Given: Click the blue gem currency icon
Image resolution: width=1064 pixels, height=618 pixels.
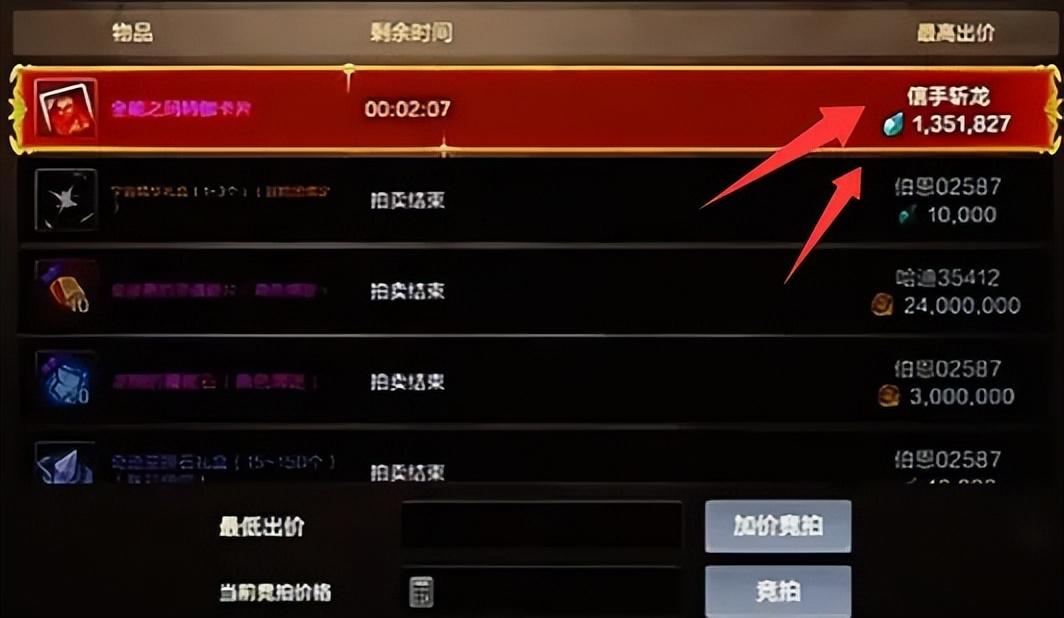Looking at the screenshot, I should click(x=894, y=124).
